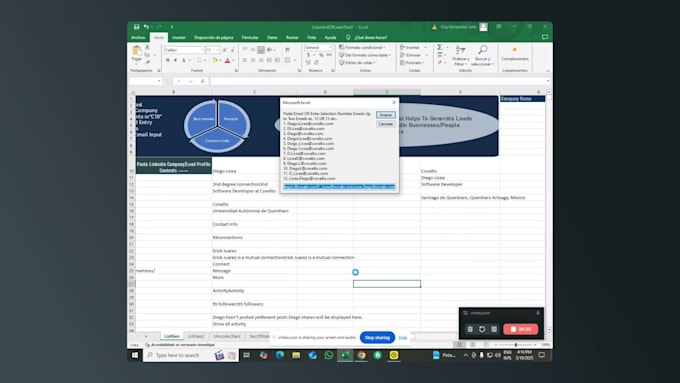680x383 pixels.
Task: Open the Archivo menu
Action: click(138, 38)
